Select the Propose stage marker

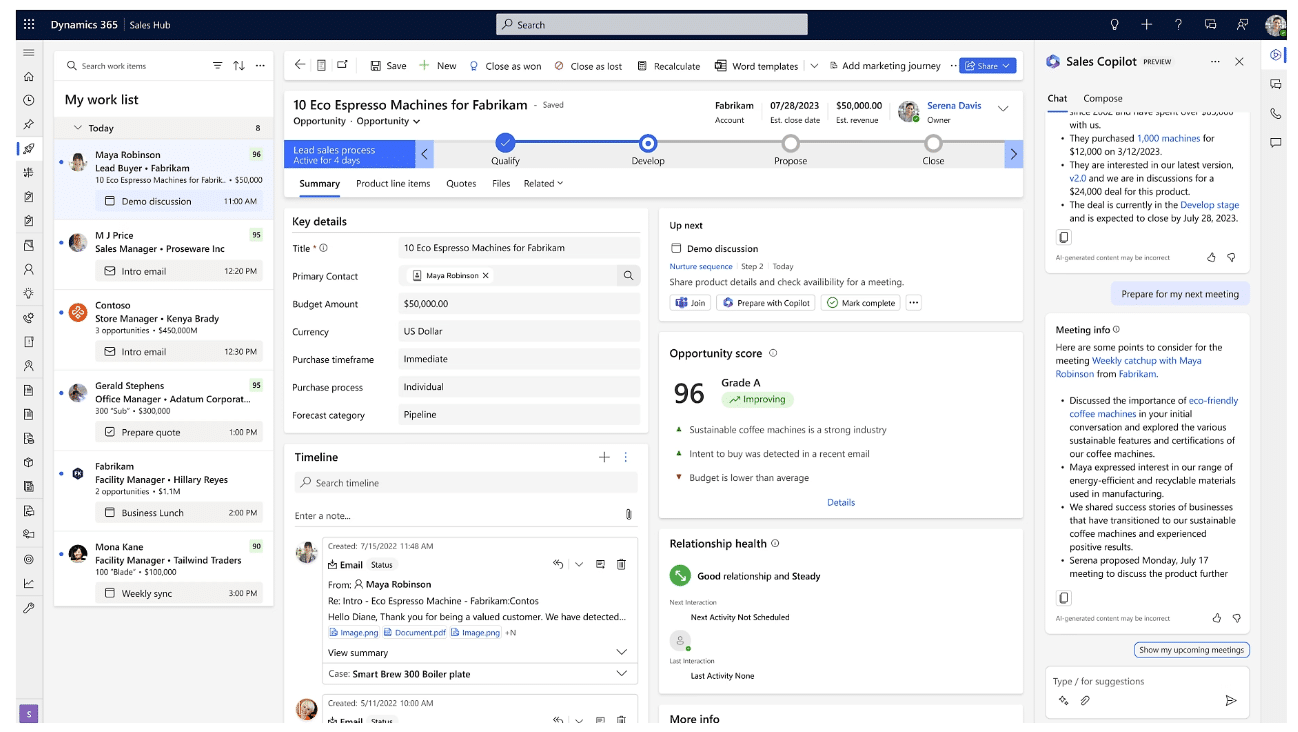point(790,143)
